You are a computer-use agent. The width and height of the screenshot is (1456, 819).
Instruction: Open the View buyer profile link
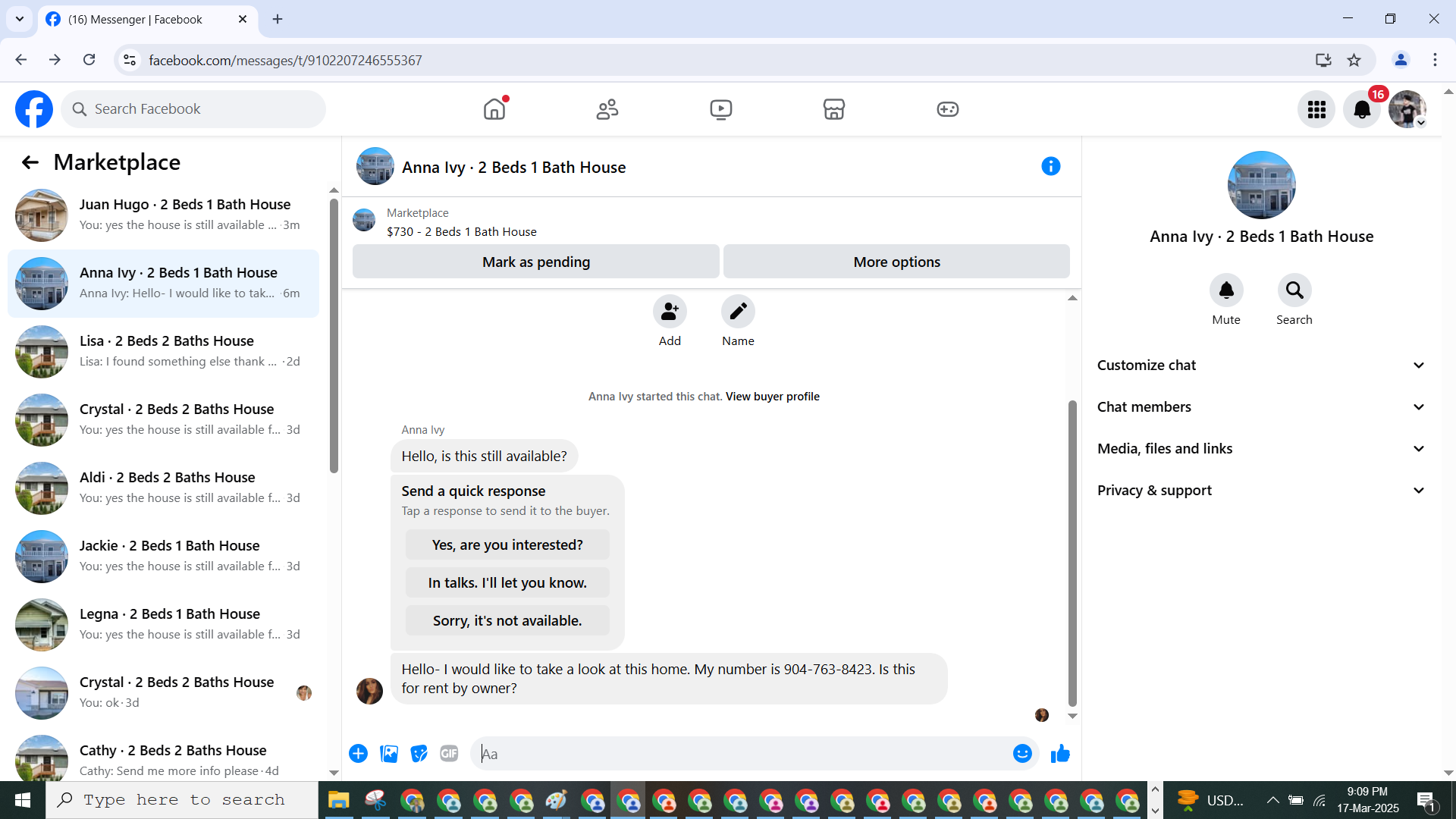[773, 397]
